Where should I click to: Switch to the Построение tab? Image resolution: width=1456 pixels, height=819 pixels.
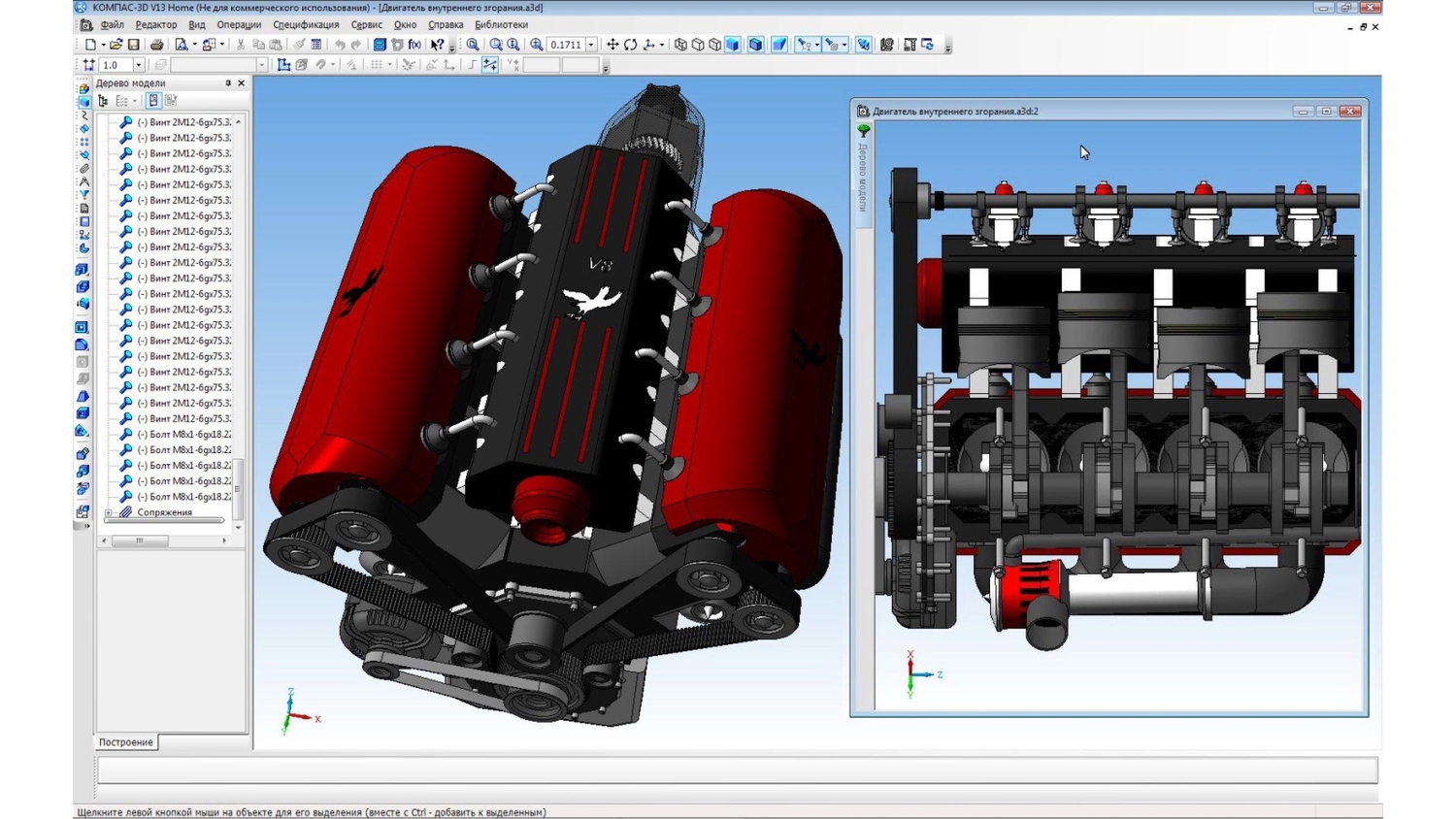click(126, 742)
